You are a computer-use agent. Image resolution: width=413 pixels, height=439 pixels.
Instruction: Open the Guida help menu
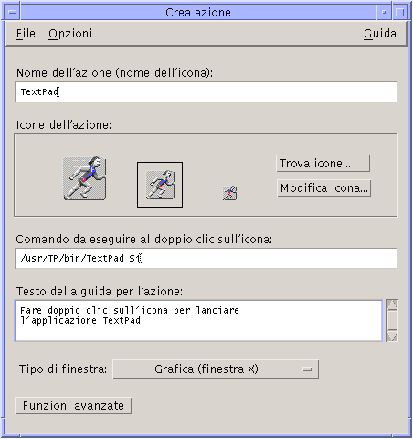coord(380,33)
